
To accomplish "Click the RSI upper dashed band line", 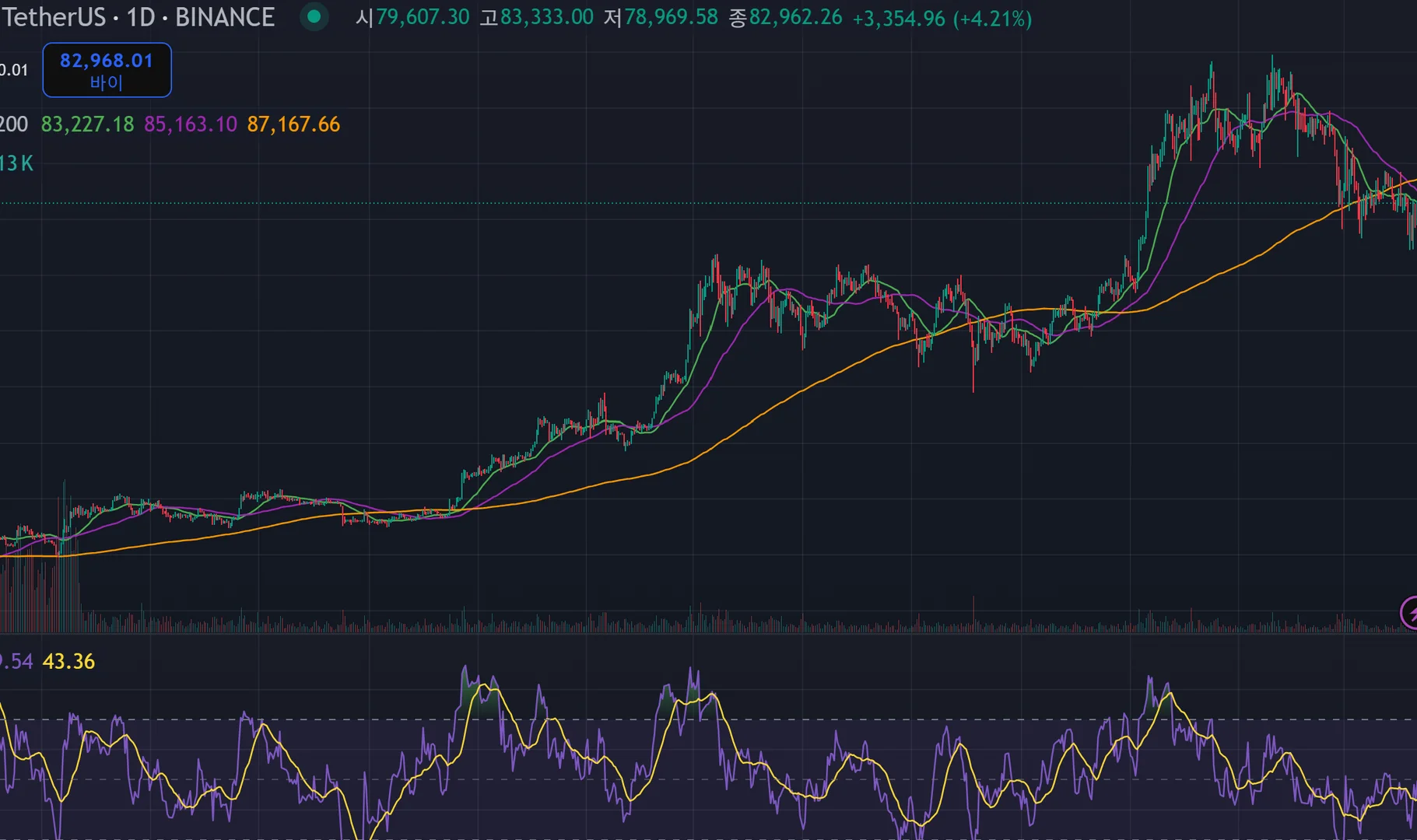I will point(856,719).
